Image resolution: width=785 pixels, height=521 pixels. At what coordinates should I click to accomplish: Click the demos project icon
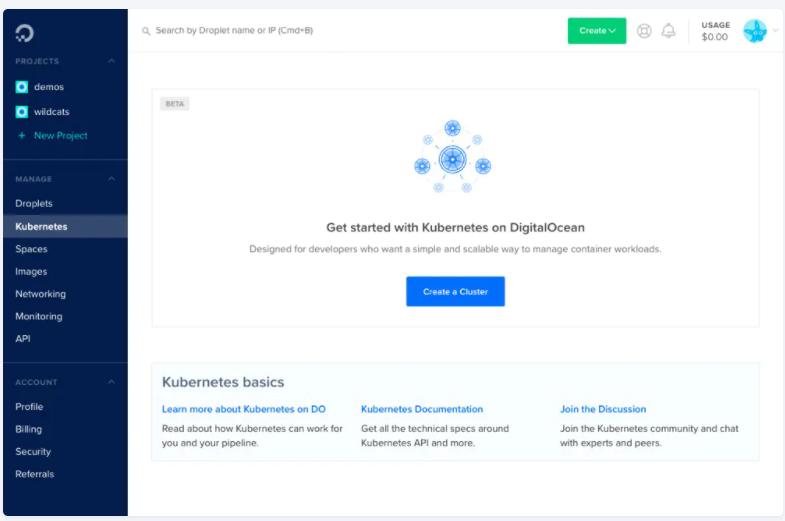tap(22, 87)
